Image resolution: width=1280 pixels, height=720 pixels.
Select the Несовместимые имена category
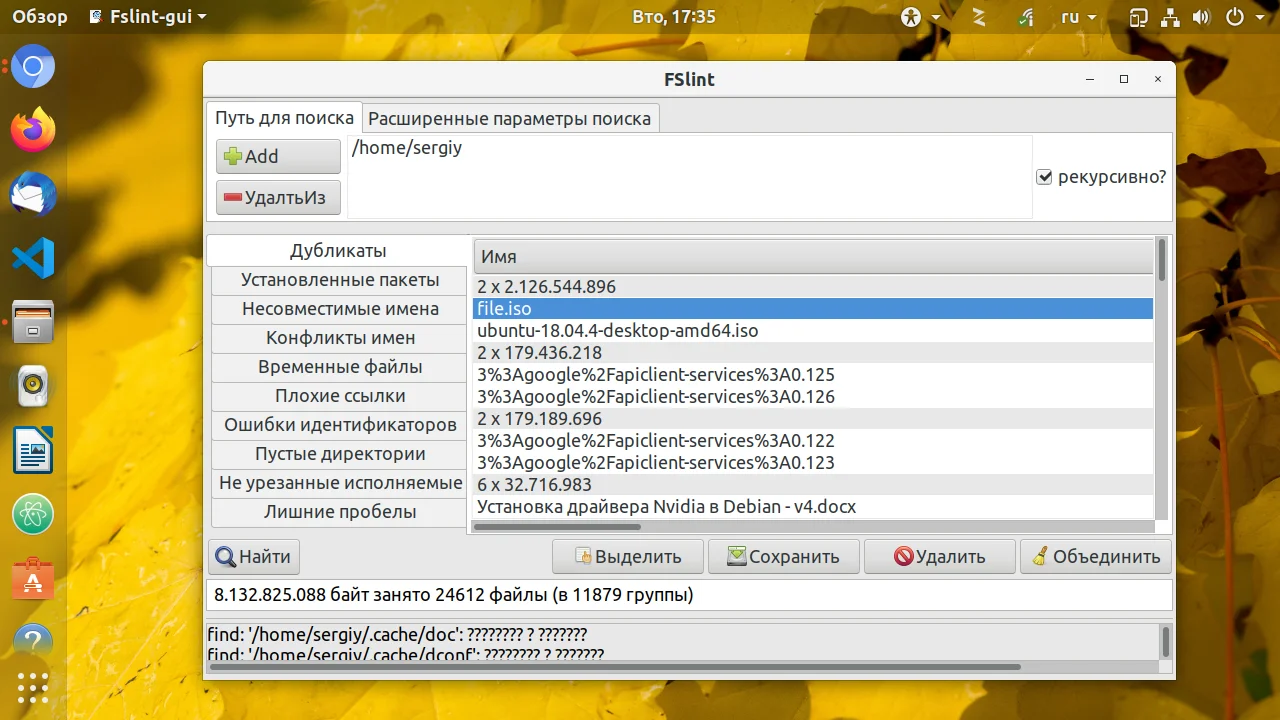click(x=340, y=309)
